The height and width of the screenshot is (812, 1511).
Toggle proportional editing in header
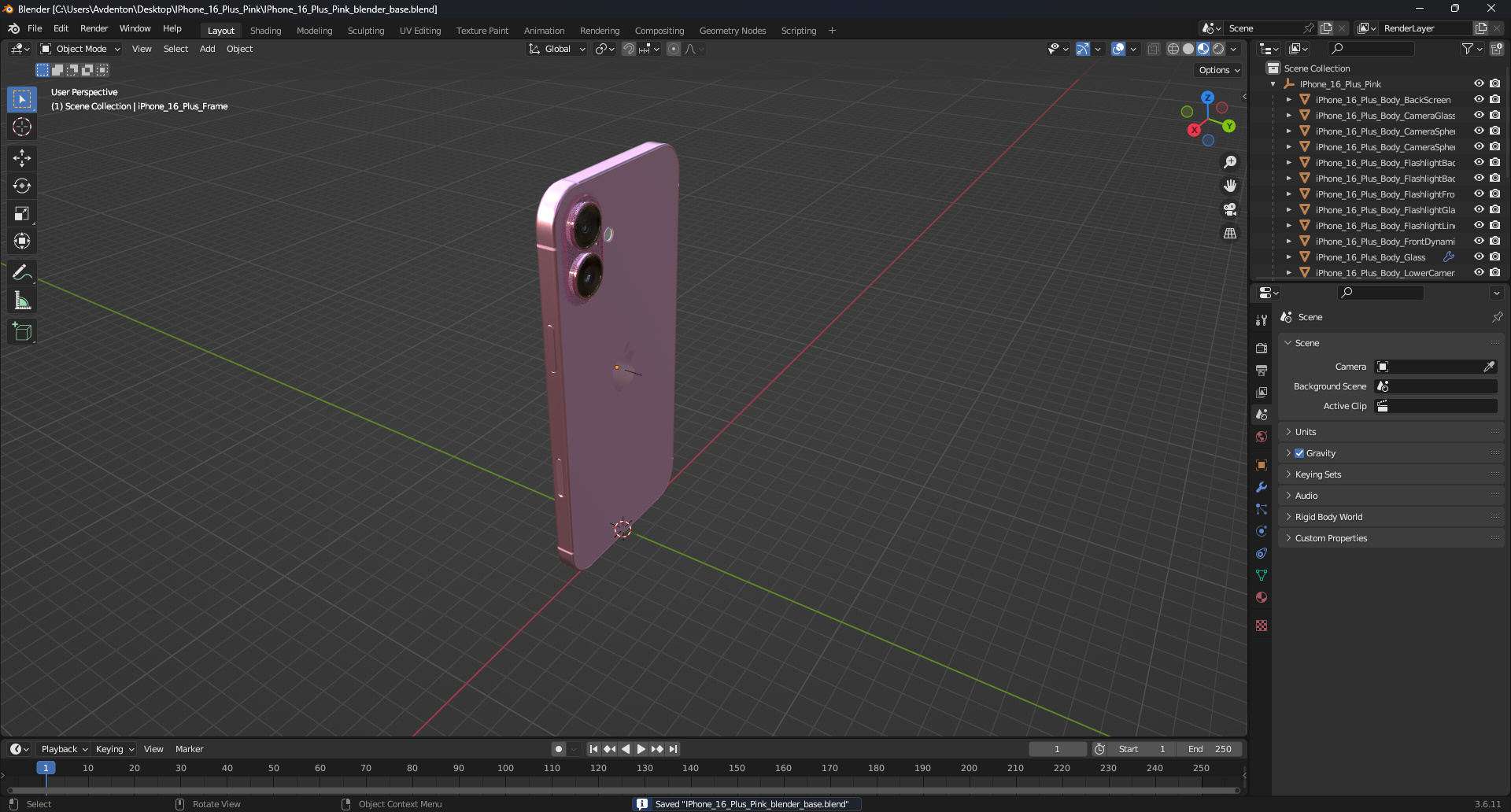coord(674,49)
